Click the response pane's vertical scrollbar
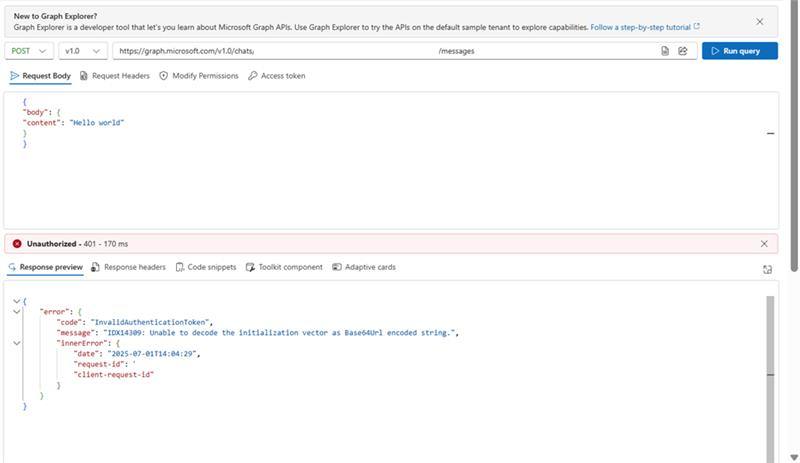 (770, 378)
